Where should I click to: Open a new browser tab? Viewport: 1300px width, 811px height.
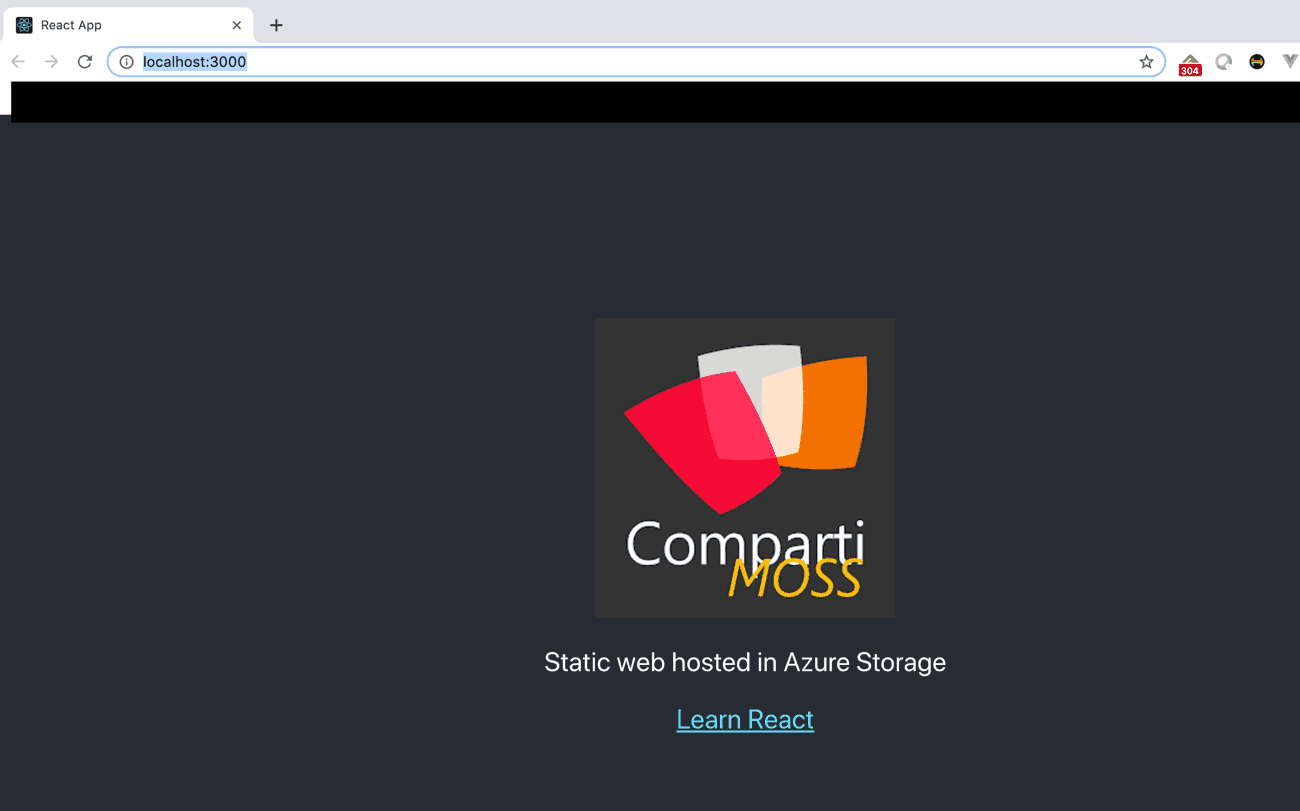tap(277, 25)
